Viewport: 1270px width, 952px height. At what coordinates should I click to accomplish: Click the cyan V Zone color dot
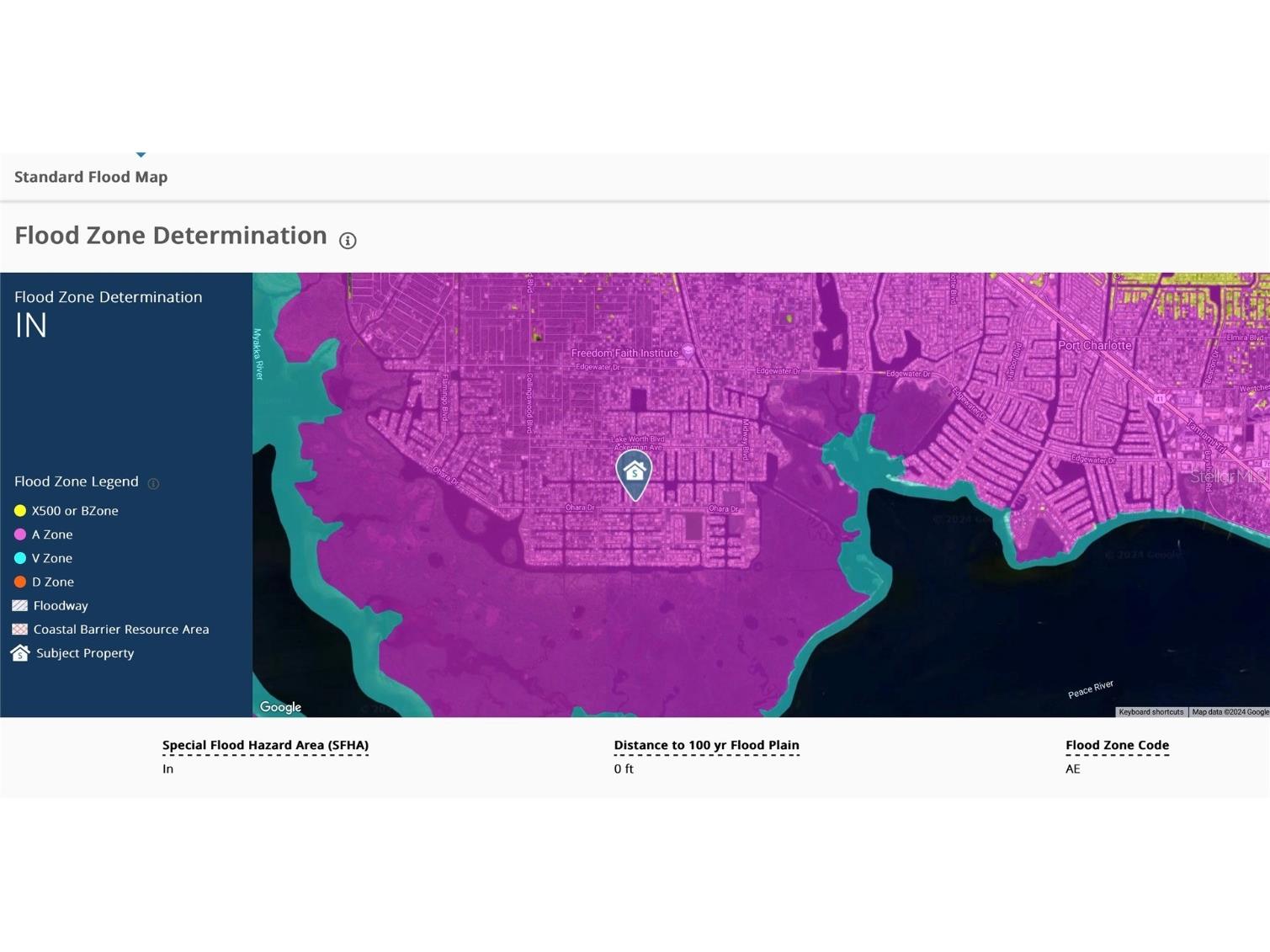20,558
